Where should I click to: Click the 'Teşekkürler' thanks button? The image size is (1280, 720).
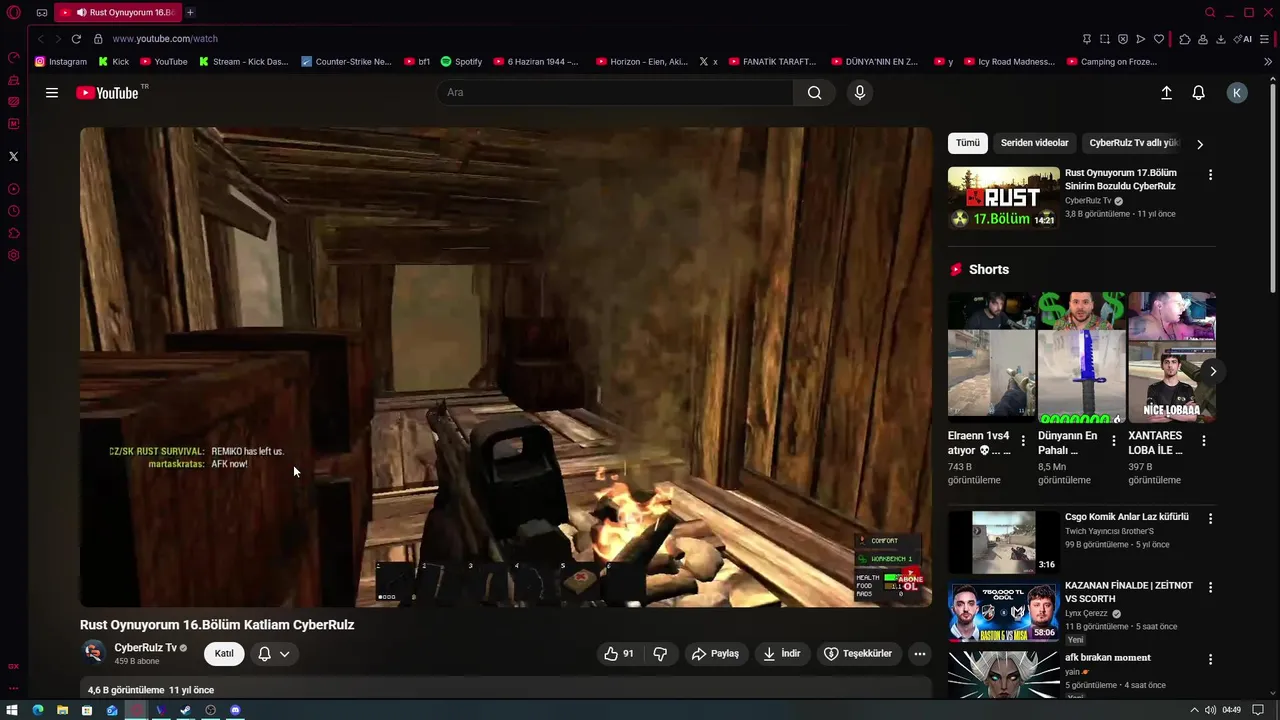[858, 654]
